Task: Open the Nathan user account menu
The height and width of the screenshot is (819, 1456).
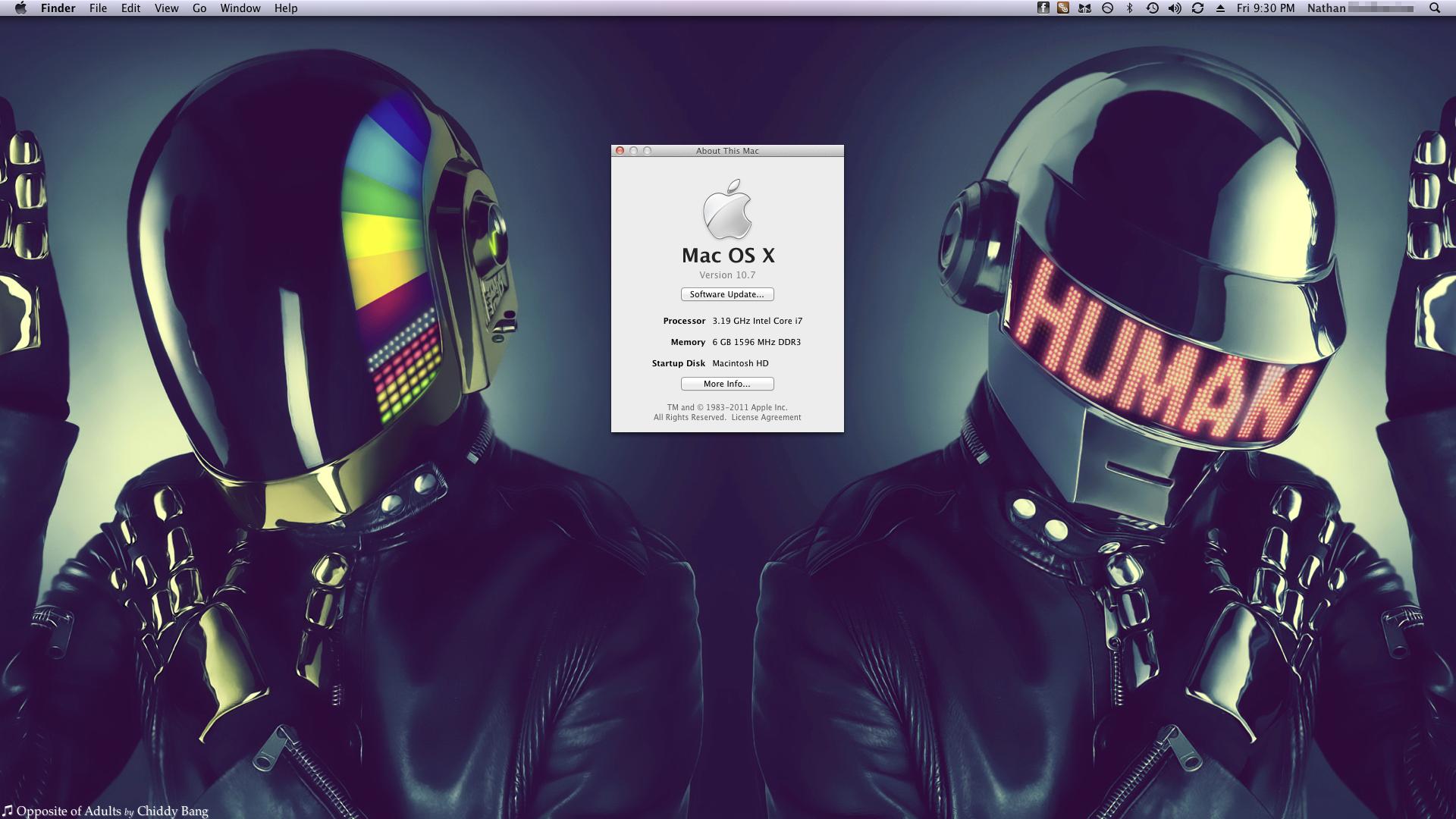Action: (1360, 8)
